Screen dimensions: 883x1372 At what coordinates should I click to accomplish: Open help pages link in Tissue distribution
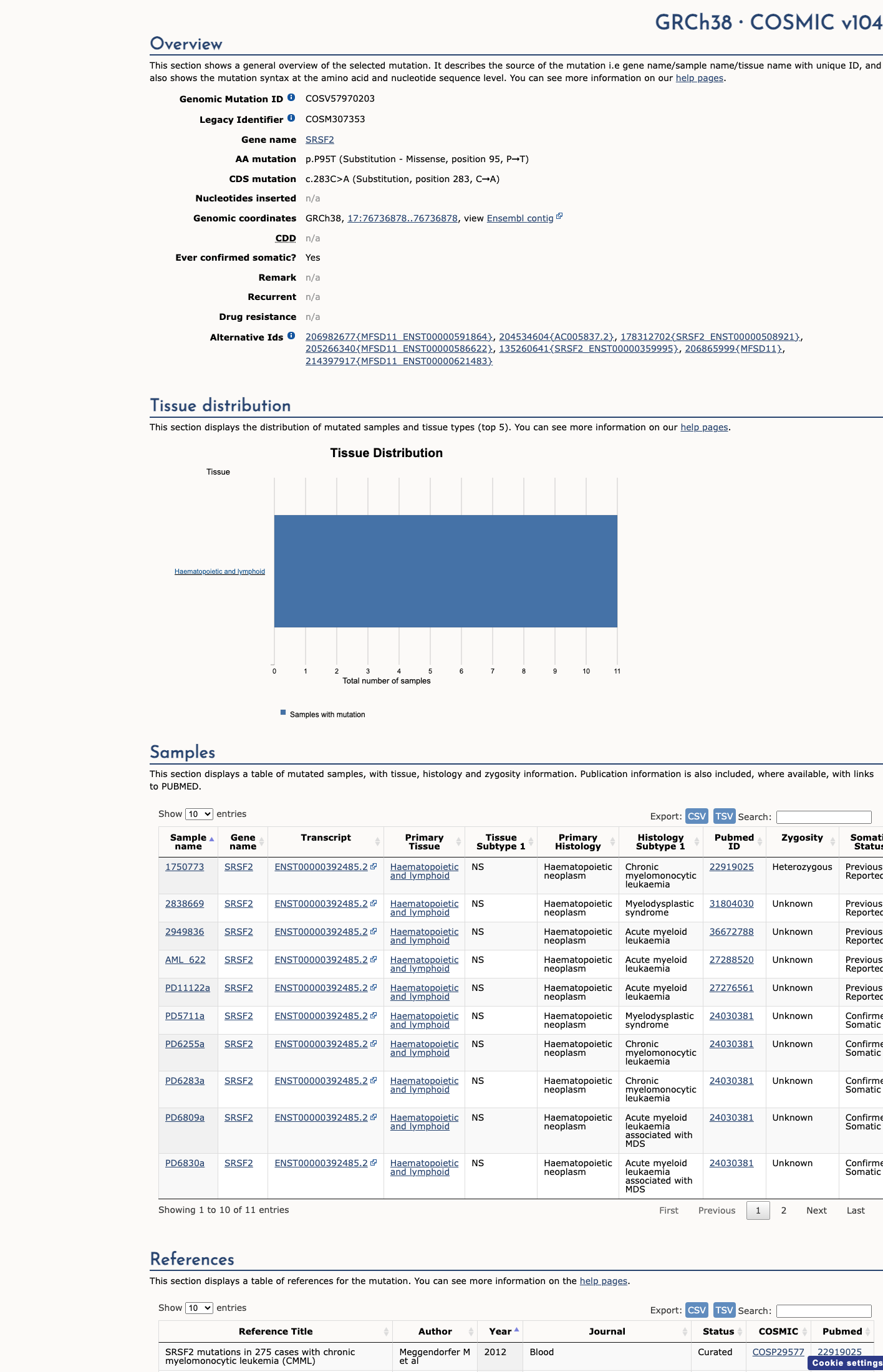pyautogui.click(x=704, y=427)
